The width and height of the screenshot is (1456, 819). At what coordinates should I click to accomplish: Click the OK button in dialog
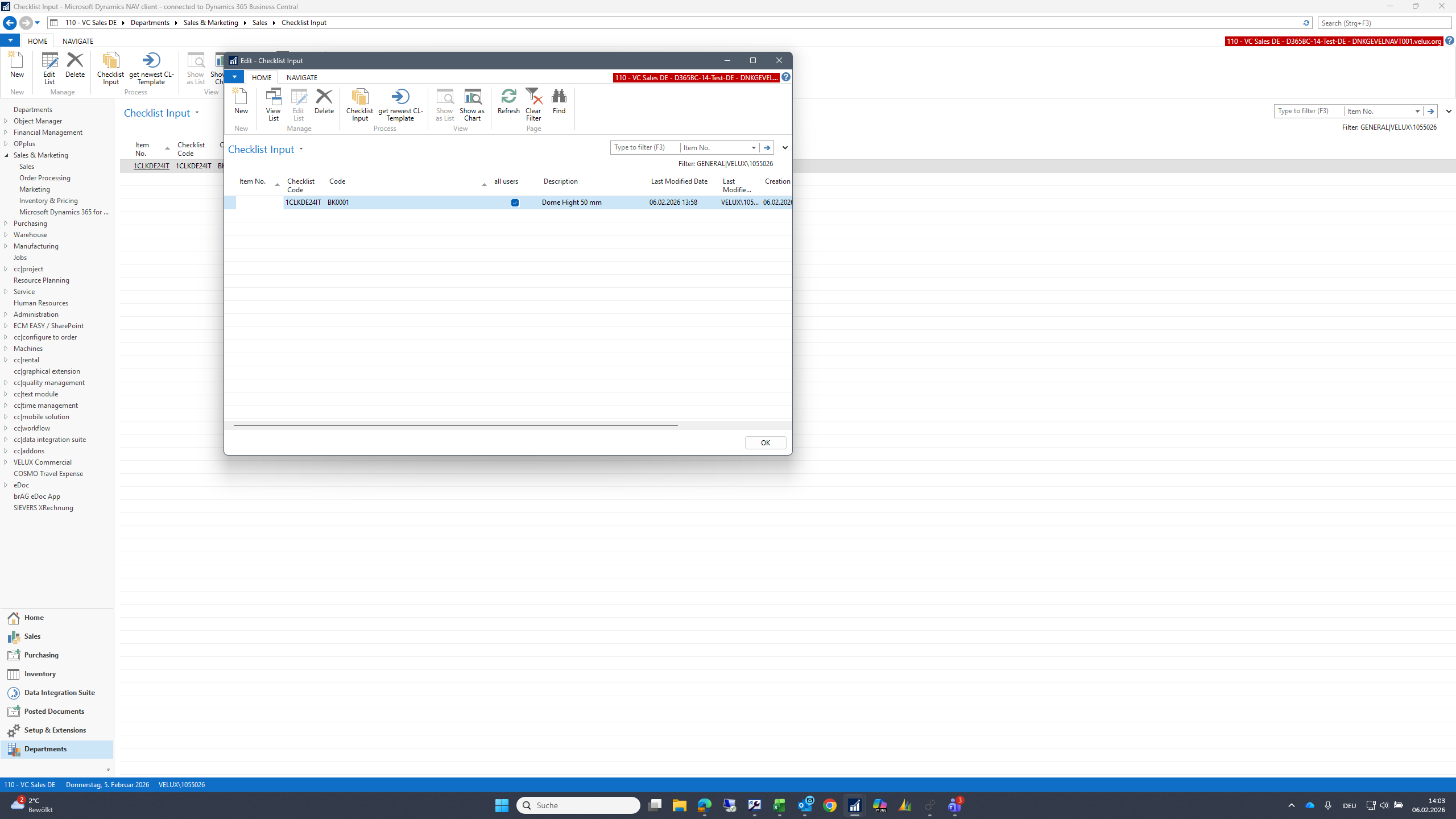pos(766,443)
